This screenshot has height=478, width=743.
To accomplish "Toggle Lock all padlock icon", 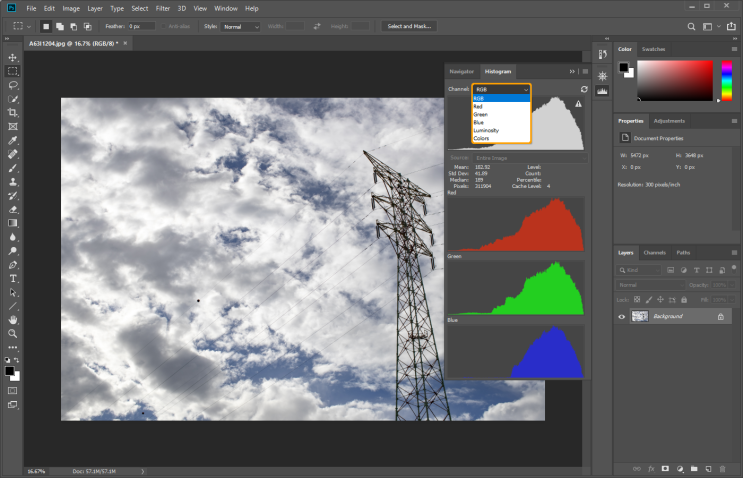I will pyautogui.click(x=684, y=299).
